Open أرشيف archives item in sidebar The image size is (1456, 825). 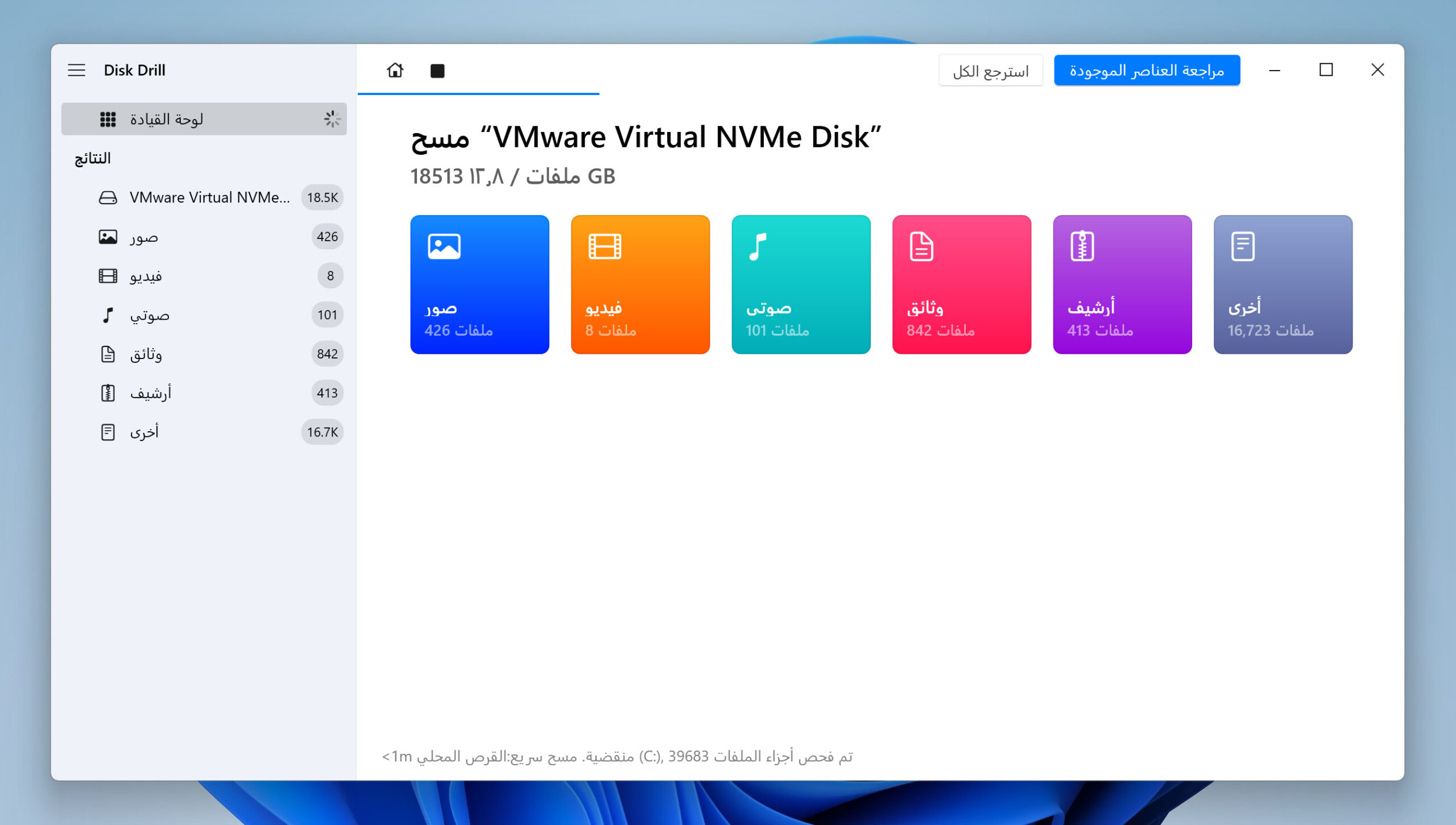coord(151,393)
